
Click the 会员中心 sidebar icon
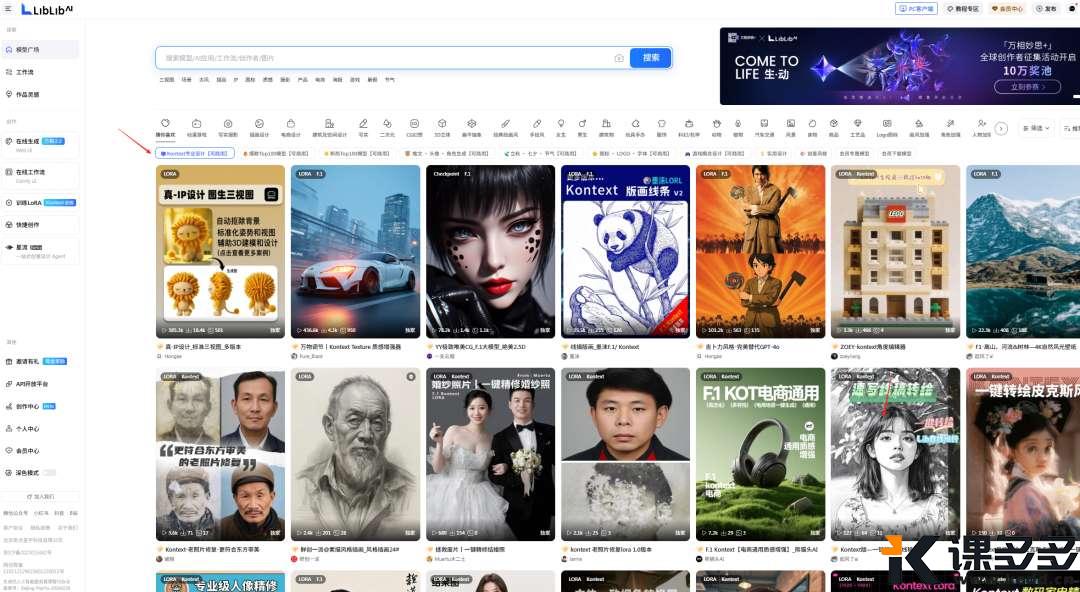(9, 451)
